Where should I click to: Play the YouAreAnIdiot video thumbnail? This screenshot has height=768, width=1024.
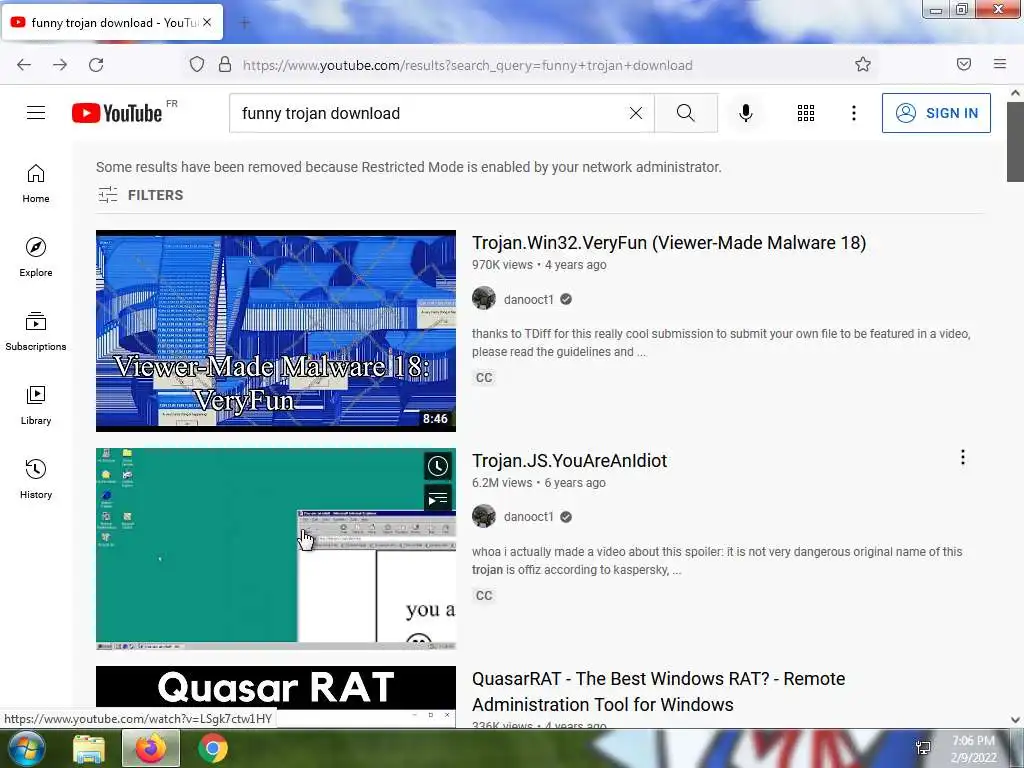[276, 549]
